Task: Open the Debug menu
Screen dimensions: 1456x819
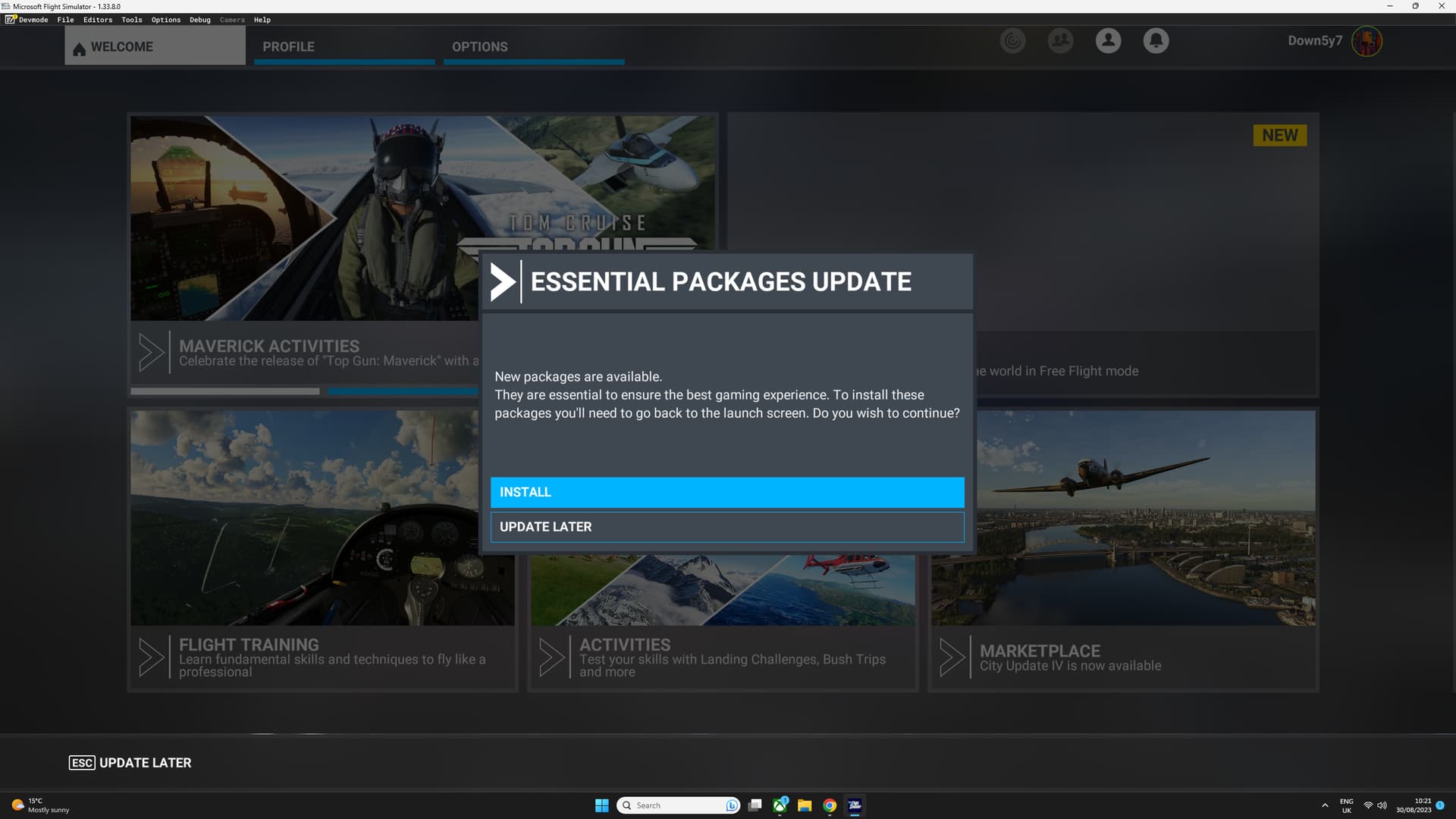Action: (200, 20)
